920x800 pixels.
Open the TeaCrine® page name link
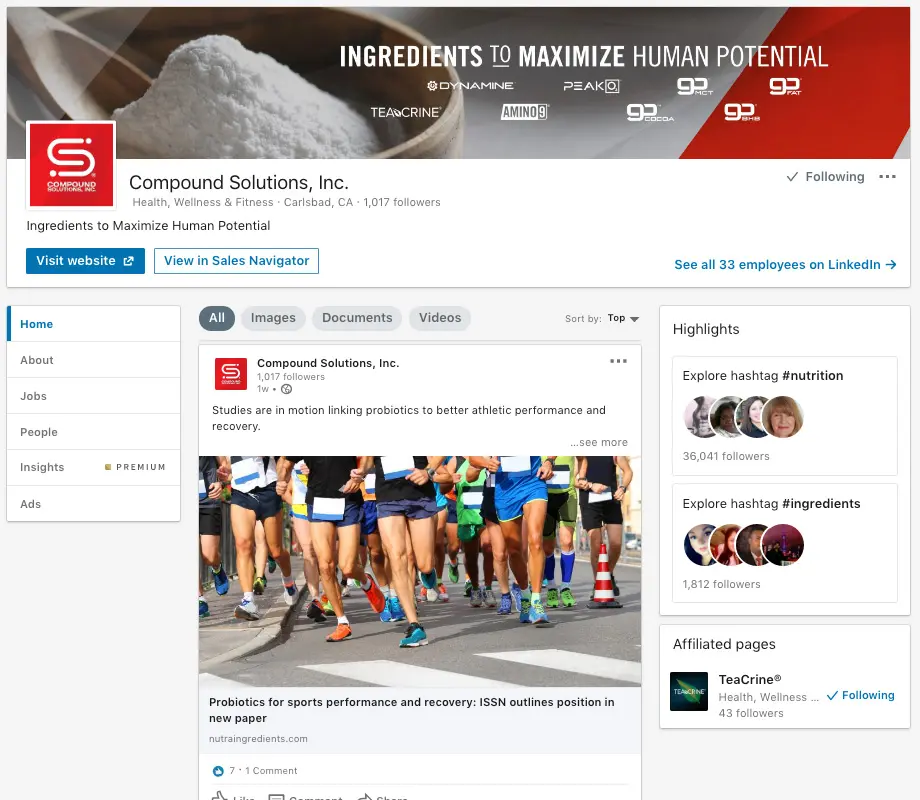click(x=750, y=680)
